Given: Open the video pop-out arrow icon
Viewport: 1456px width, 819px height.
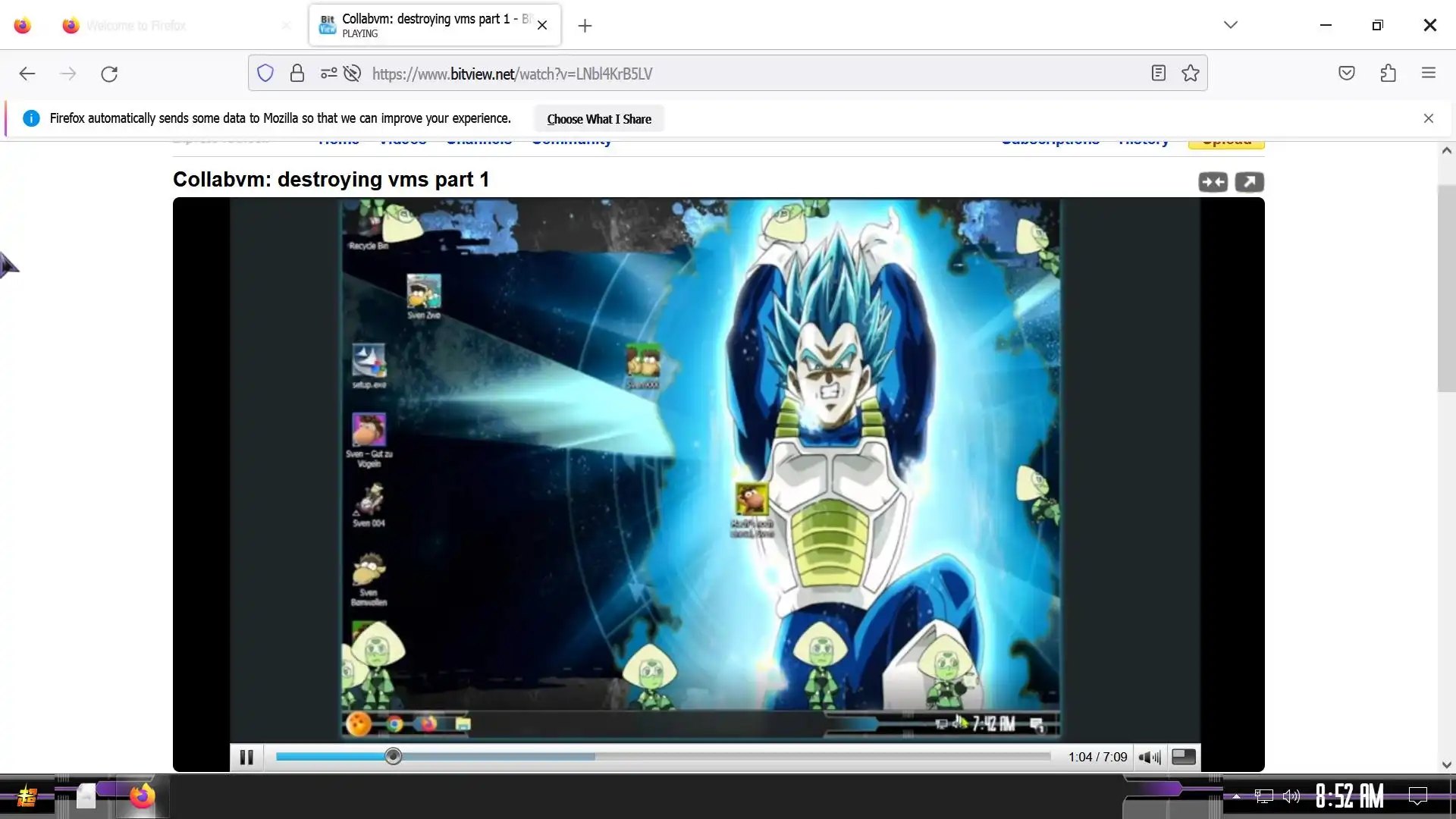Looking at the screenshot, I should click(1249, 182).
